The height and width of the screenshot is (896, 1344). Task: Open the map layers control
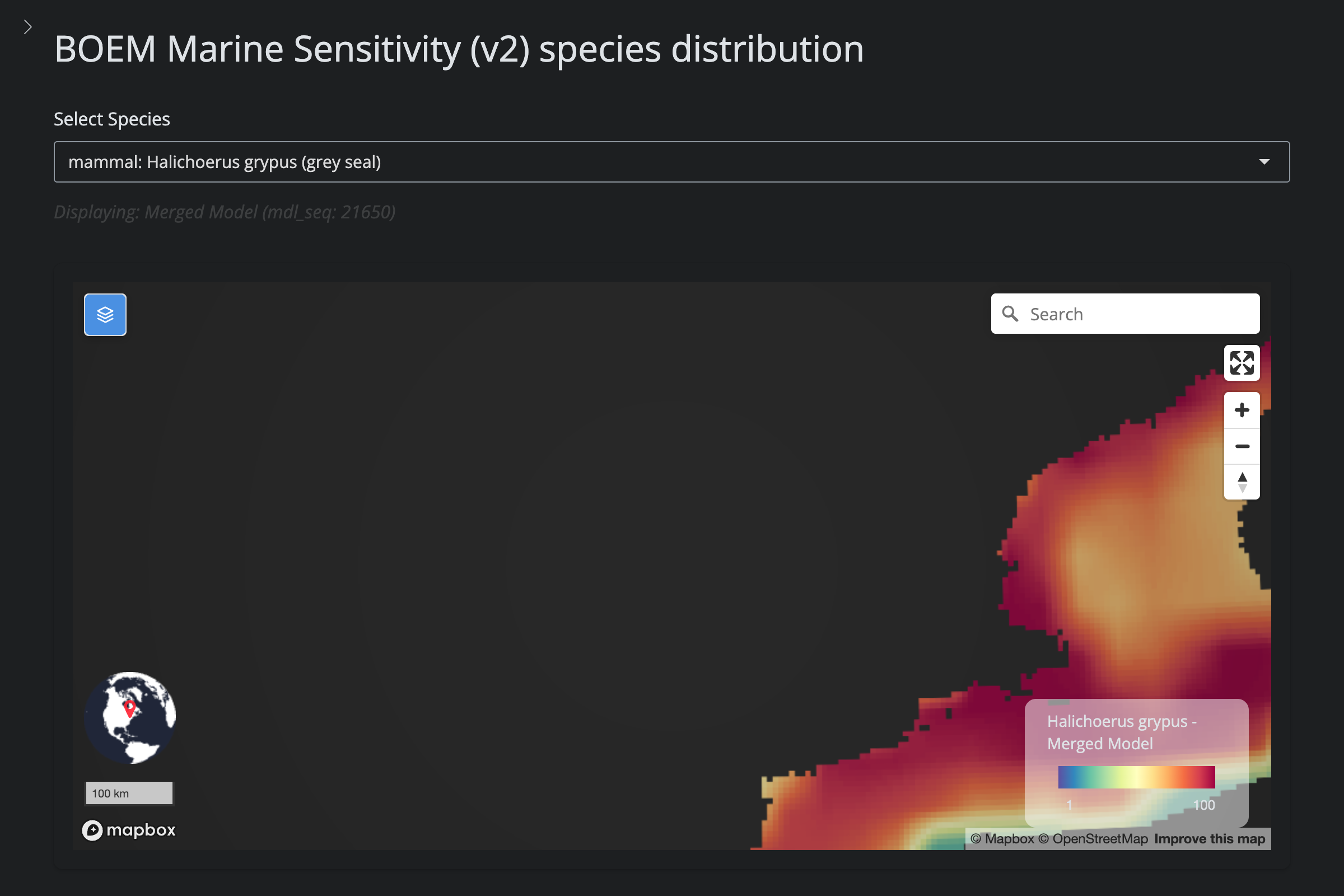[105, 314]
